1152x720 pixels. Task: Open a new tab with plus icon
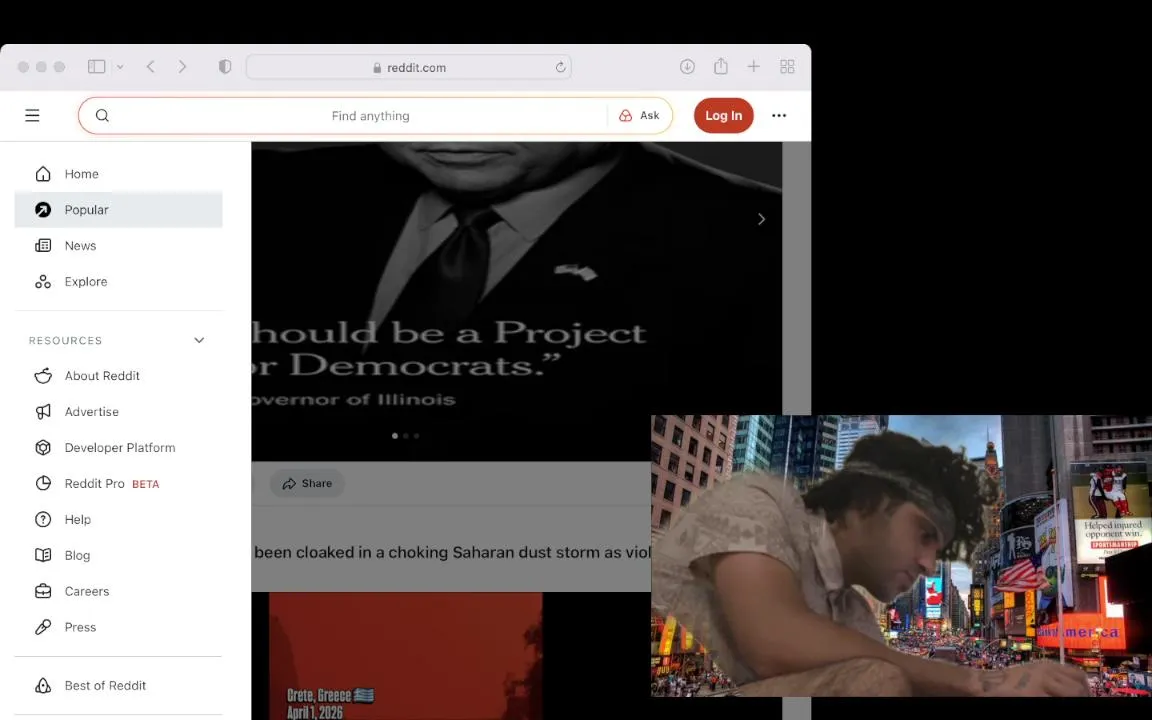(x=754, y=67)
